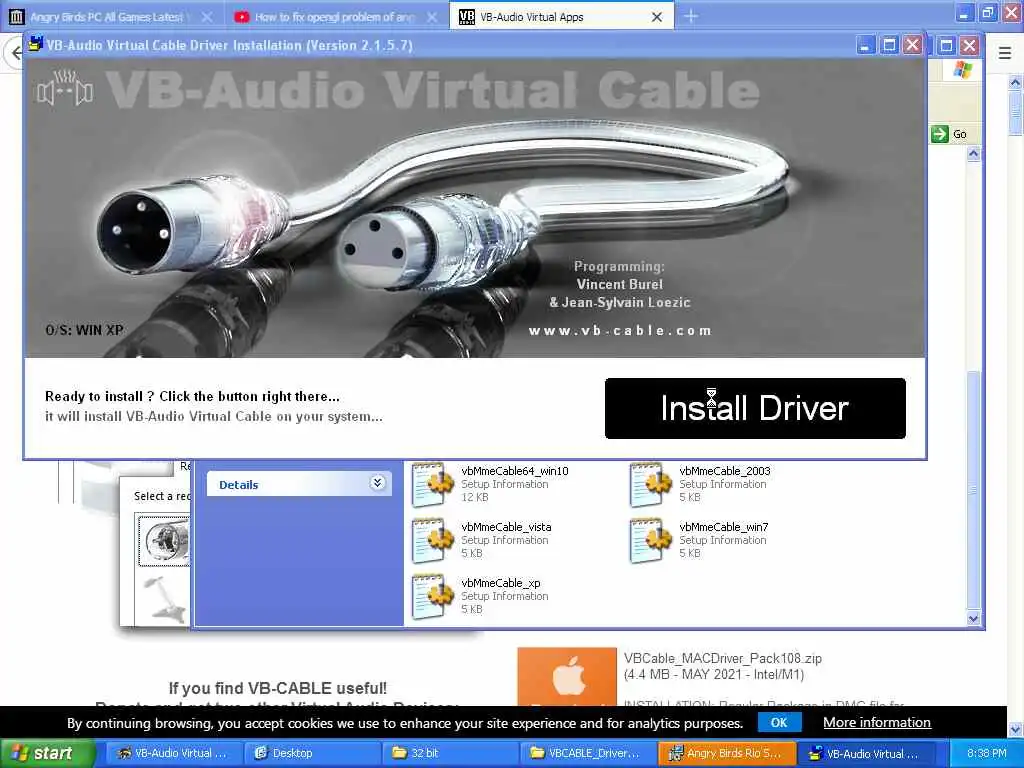Close the Explorer window behind installer
The height and width of the screenshot is (768, 1024).
[x=970, y=46]
